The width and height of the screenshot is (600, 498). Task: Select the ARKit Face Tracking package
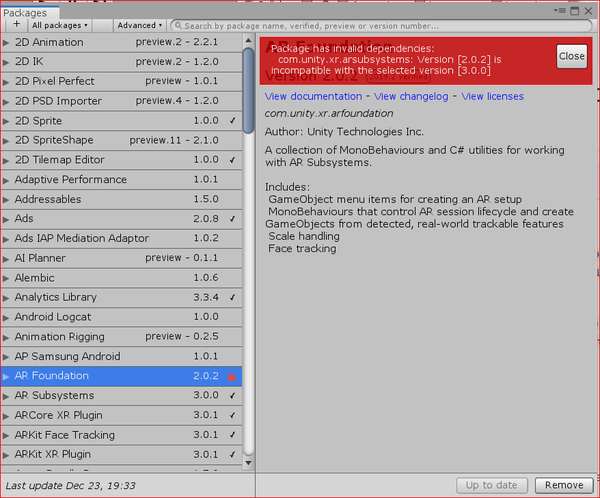(x=121, y=435)
